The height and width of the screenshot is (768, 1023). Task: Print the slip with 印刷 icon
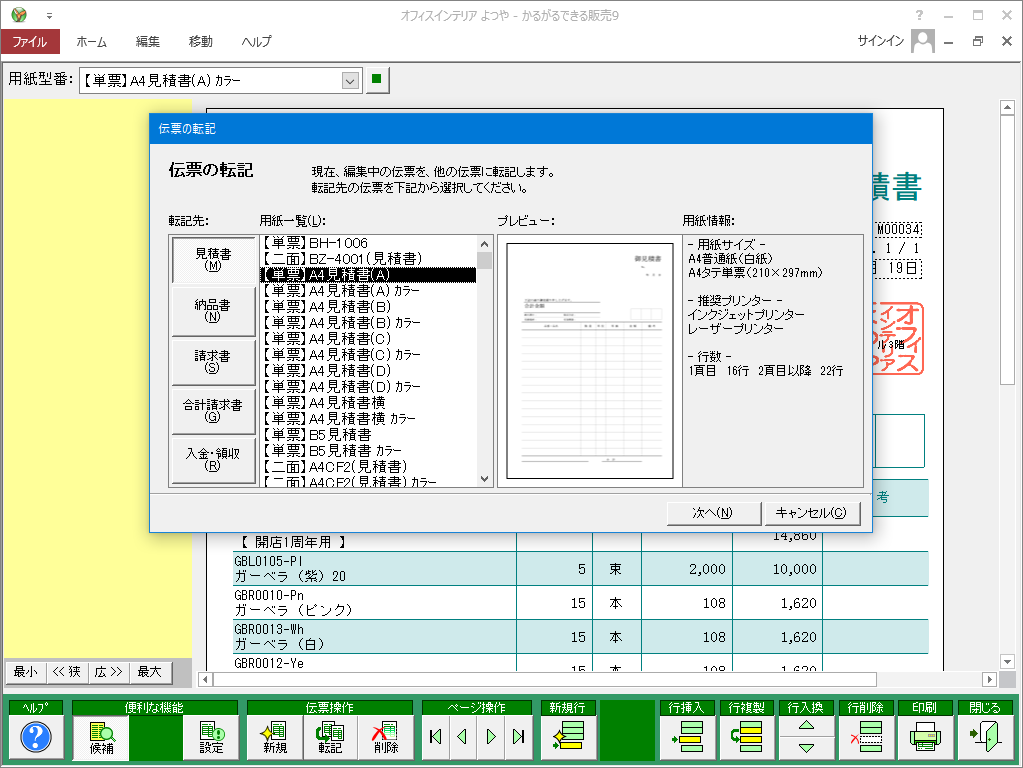[x=925, y=737]
